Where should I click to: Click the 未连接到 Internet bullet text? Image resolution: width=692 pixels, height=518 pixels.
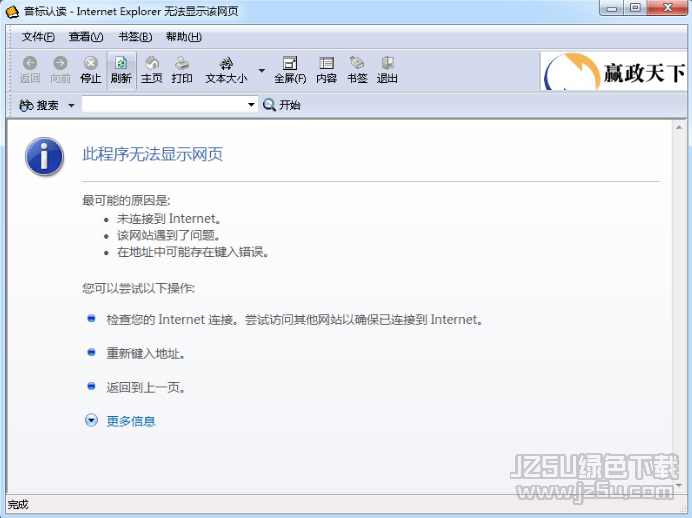[169, 218]
